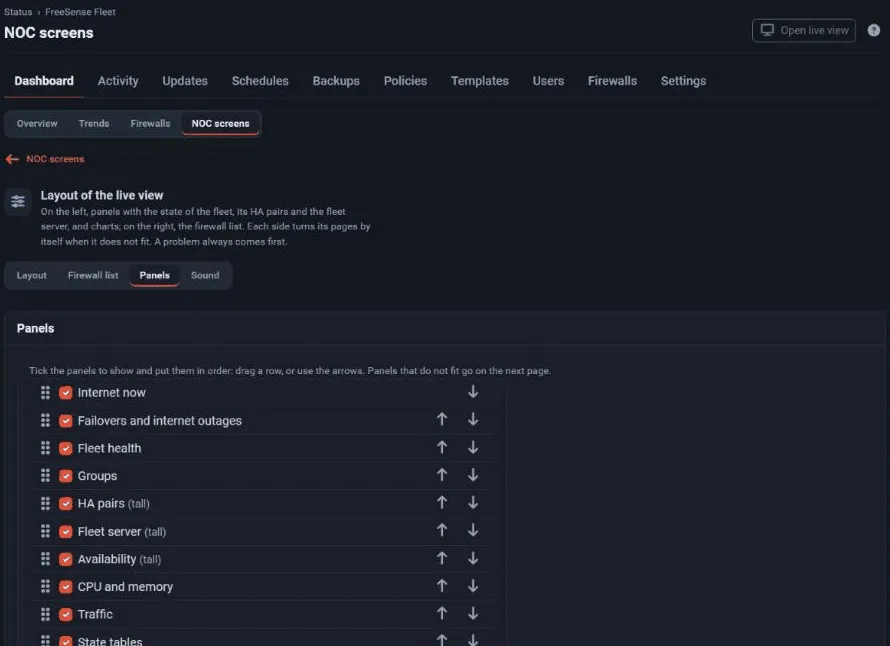Click the layout sliders icon
890x646 pixels.
click(x=18, y=202)
